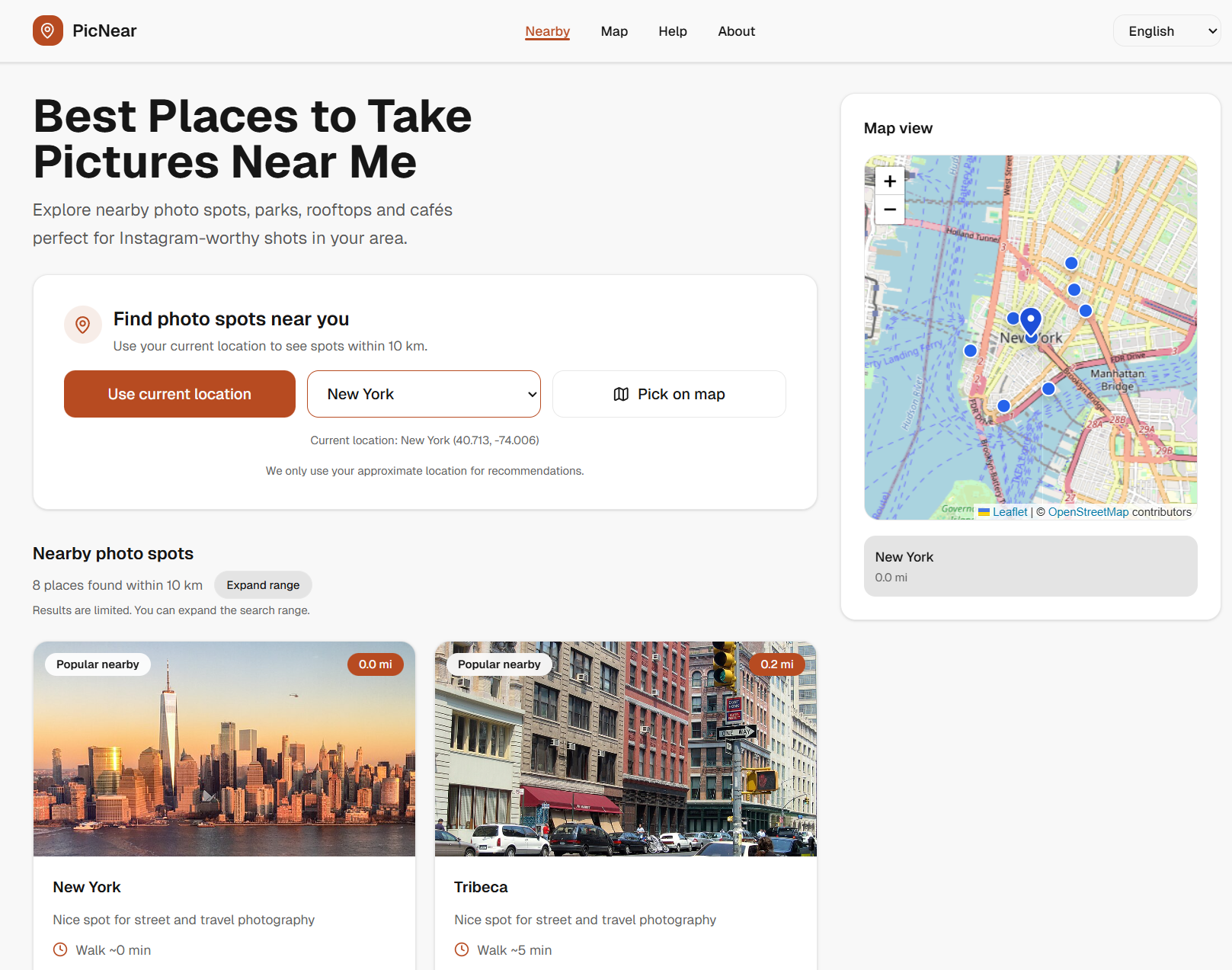Open the Map page from the navigation

coord(614,31)
